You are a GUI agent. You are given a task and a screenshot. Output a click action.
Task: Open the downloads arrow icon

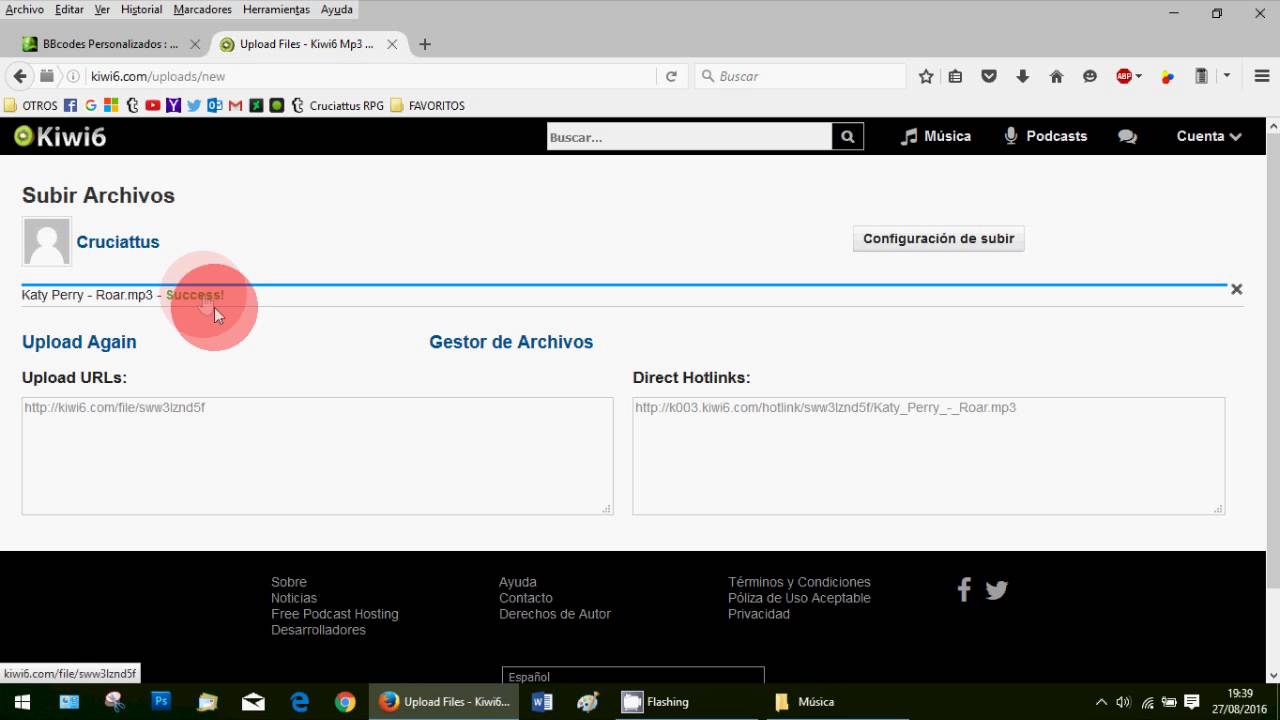(x=1022, y=76)
